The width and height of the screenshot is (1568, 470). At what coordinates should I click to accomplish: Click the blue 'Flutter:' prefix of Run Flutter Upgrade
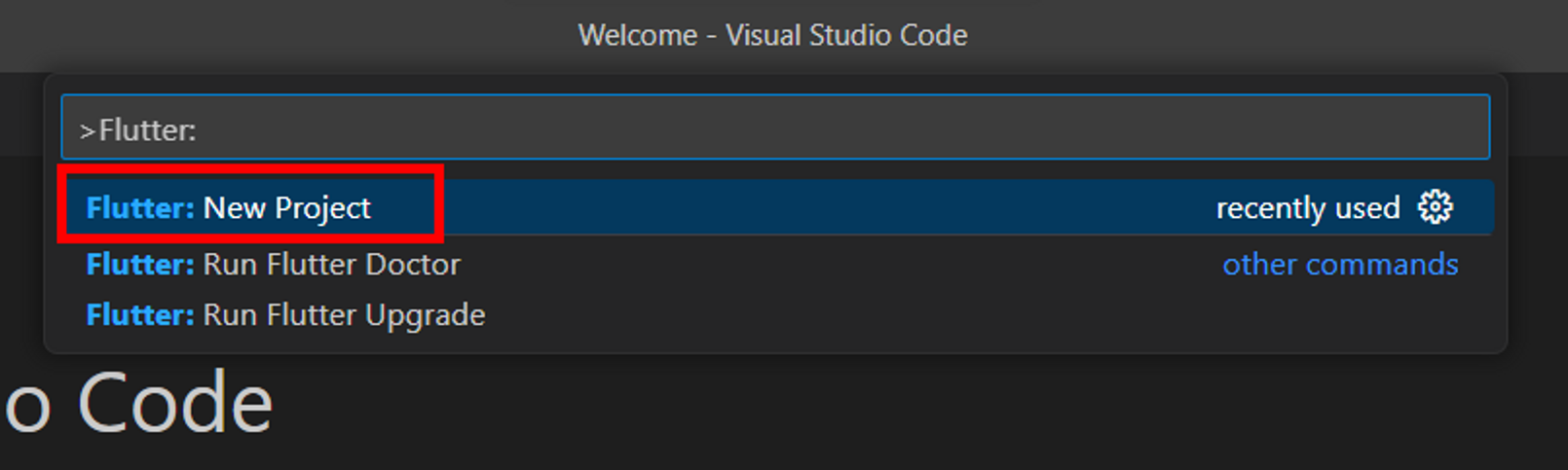point(140,314)
